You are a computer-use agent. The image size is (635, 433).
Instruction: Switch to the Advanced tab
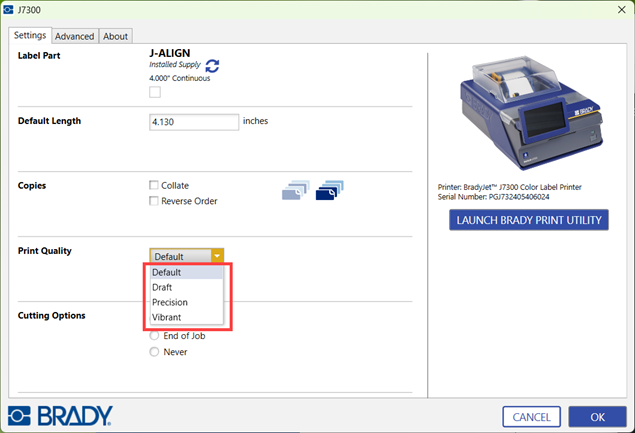click(75, 36)
